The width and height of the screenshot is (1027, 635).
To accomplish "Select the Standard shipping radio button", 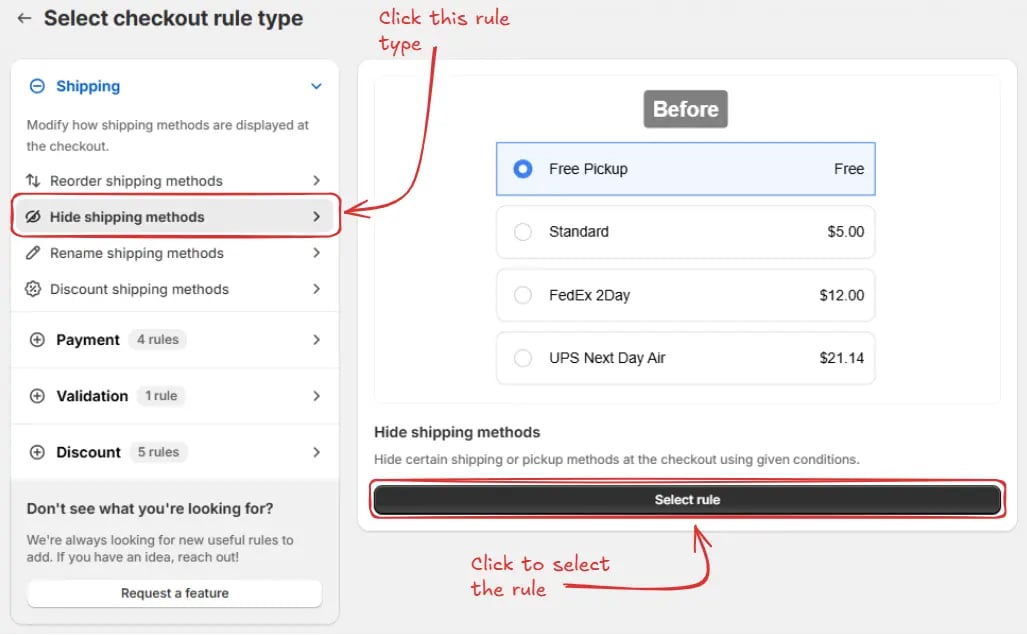I will [x=523, y=232].
